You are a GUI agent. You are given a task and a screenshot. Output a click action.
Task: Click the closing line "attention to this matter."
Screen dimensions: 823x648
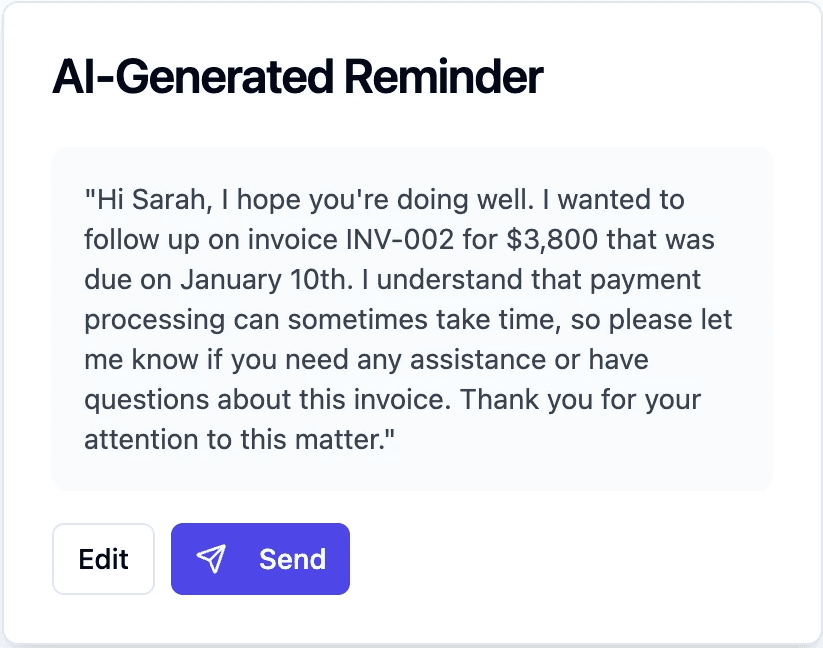(x=240, y=440)
